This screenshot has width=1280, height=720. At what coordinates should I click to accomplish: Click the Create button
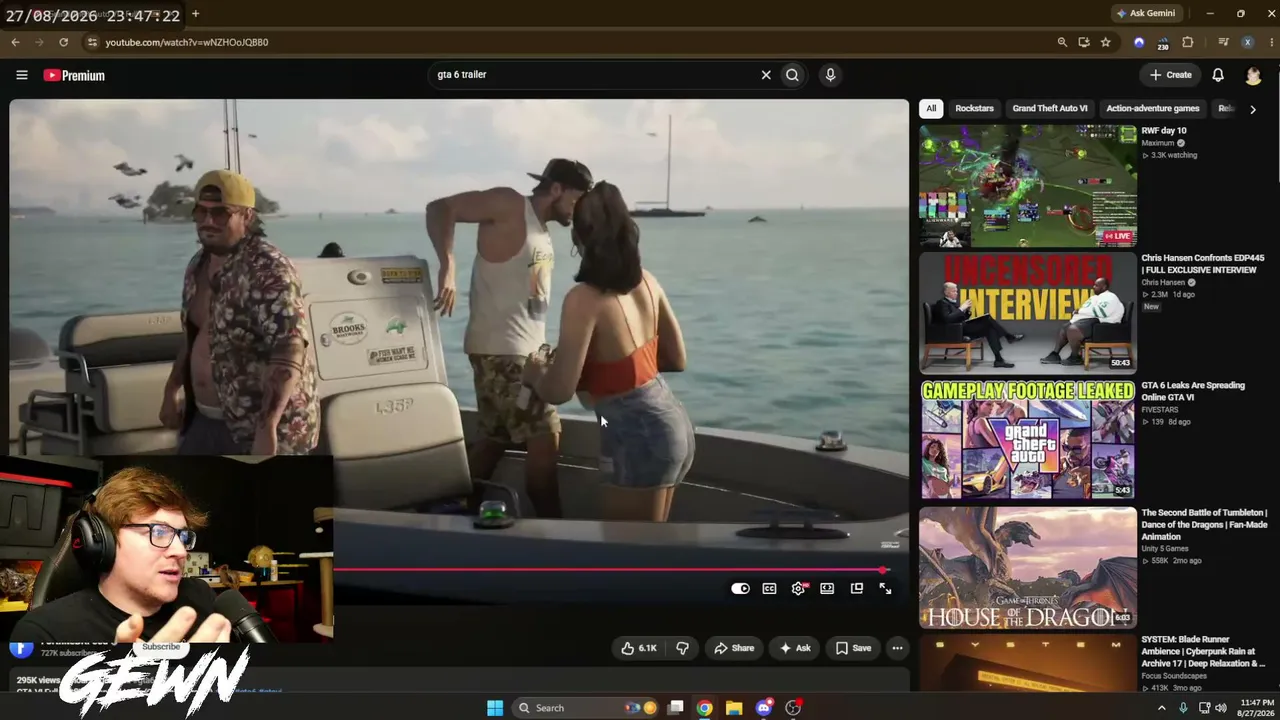pos(1170,75)
